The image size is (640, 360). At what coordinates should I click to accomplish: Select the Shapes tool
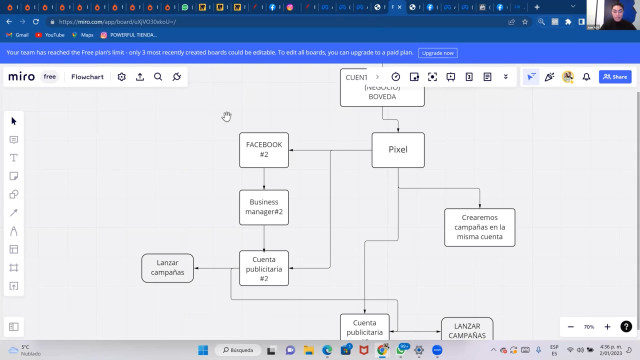click(x=14, y=195)
